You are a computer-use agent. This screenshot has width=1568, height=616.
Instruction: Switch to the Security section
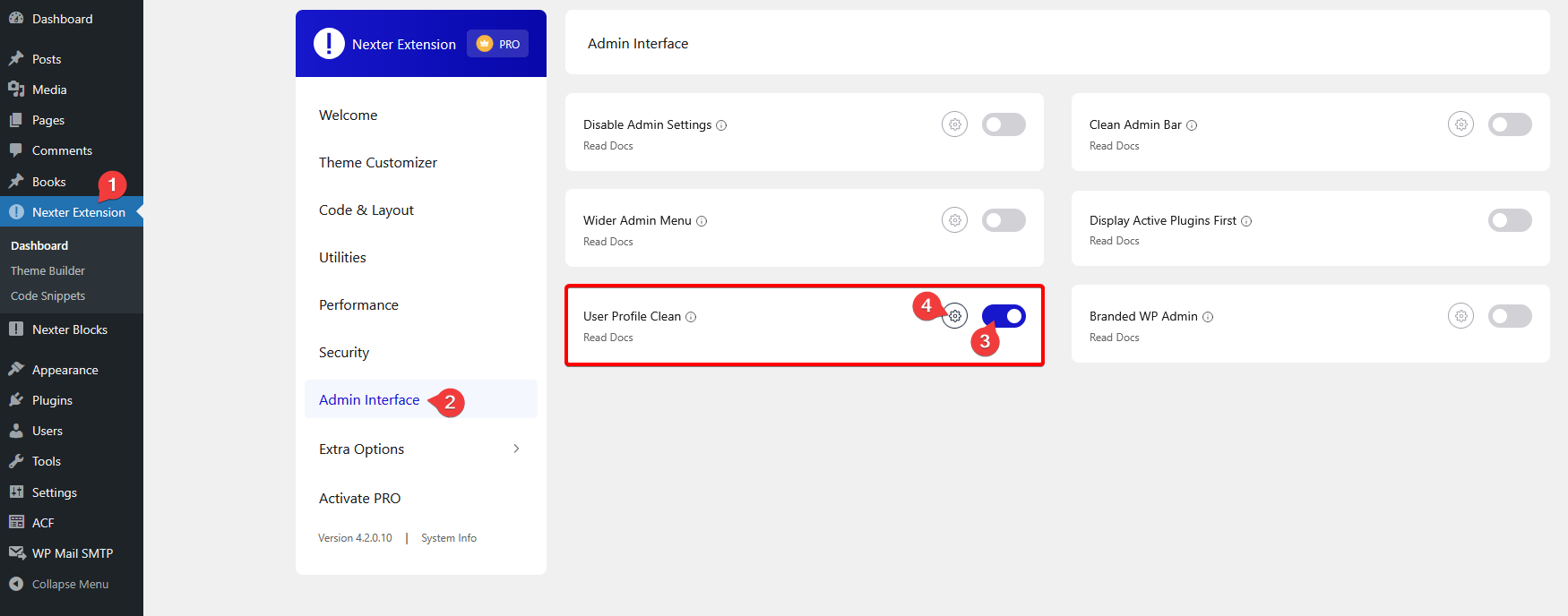[343, 352]
